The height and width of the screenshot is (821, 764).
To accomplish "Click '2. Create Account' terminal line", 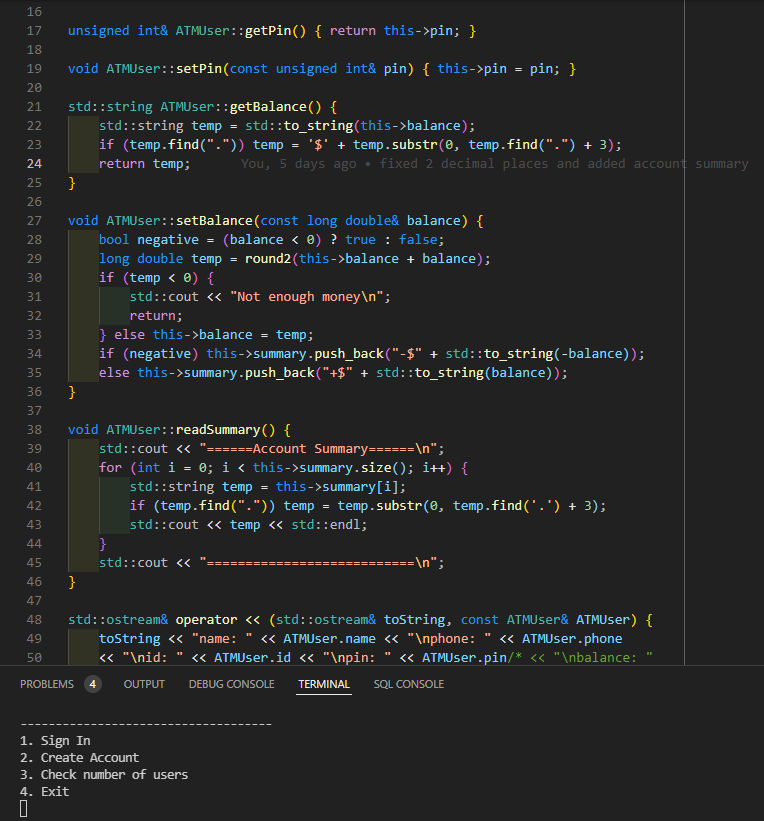I will (x=80, y=758).
